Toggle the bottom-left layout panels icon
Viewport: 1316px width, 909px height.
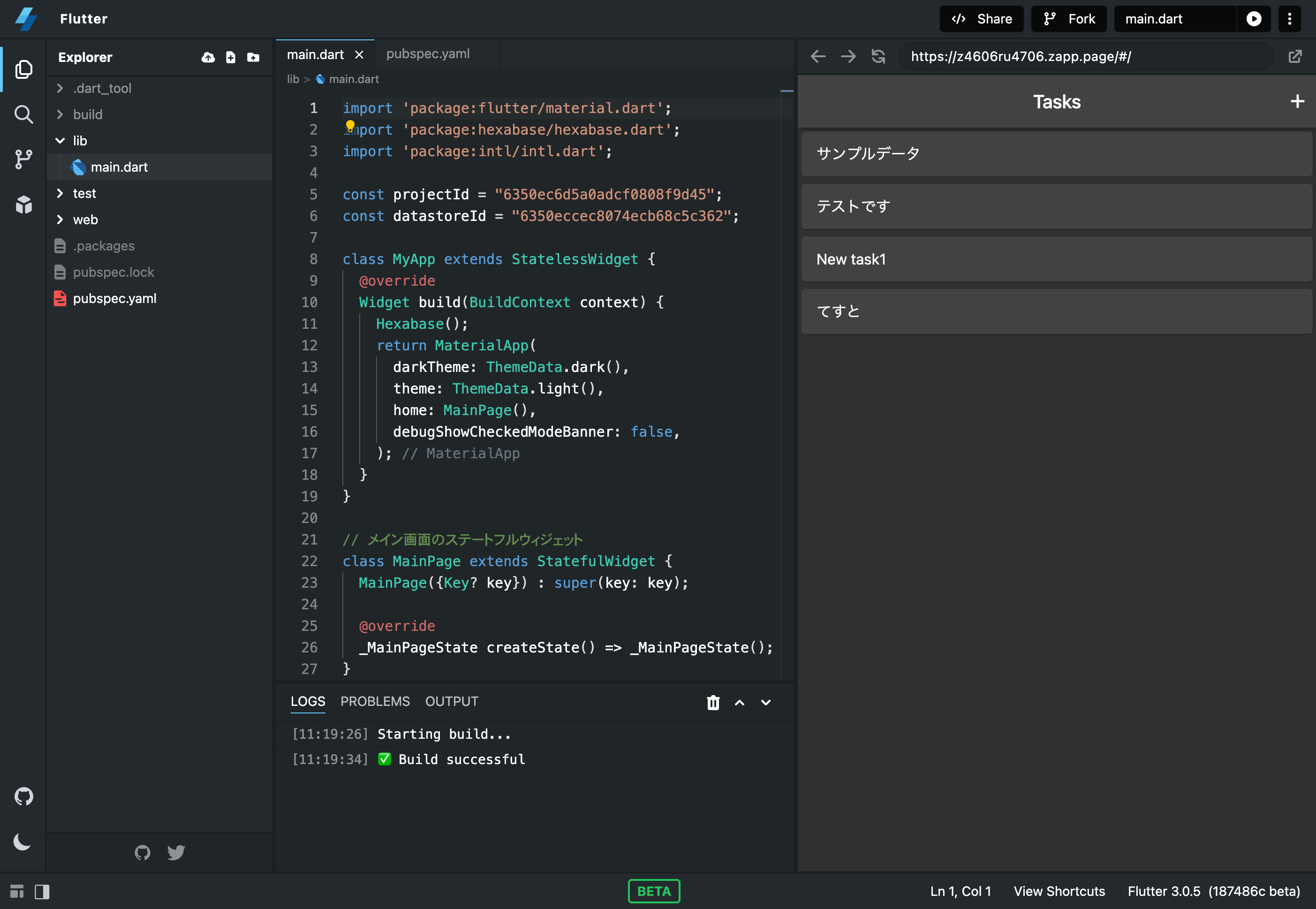coord(17,891)
